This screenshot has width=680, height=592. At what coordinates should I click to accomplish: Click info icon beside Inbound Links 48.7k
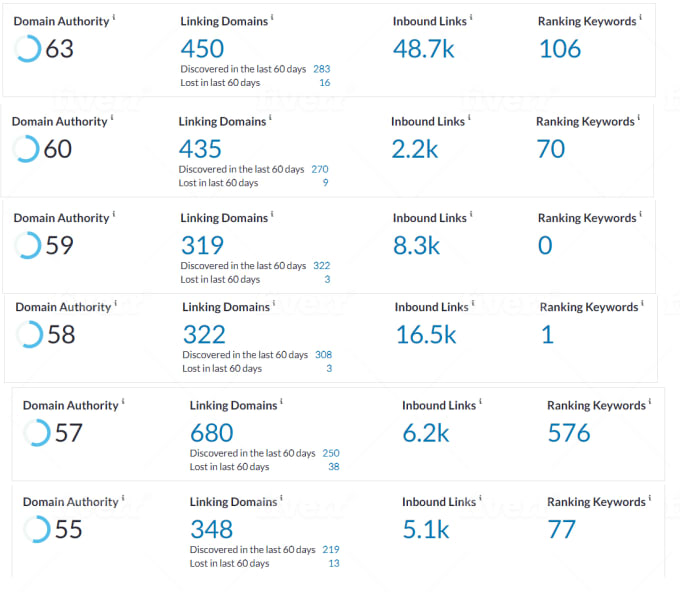click(x=471, y=18)
